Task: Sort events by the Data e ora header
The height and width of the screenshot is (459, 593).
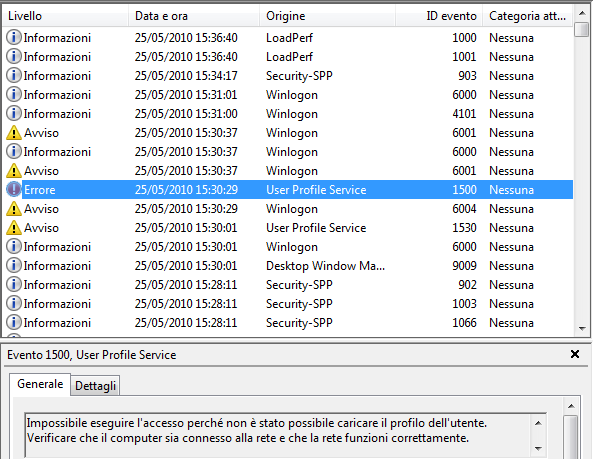Action: point(194,16)
